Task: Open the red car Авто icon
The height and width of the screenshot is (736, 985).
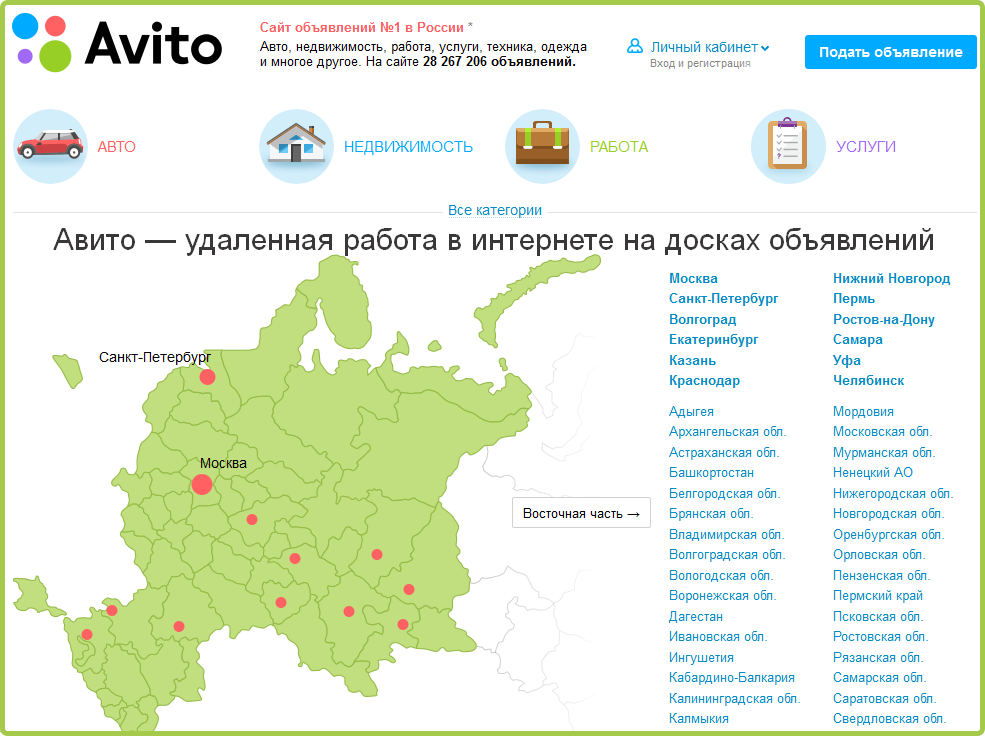Action: tap(51, 147)
